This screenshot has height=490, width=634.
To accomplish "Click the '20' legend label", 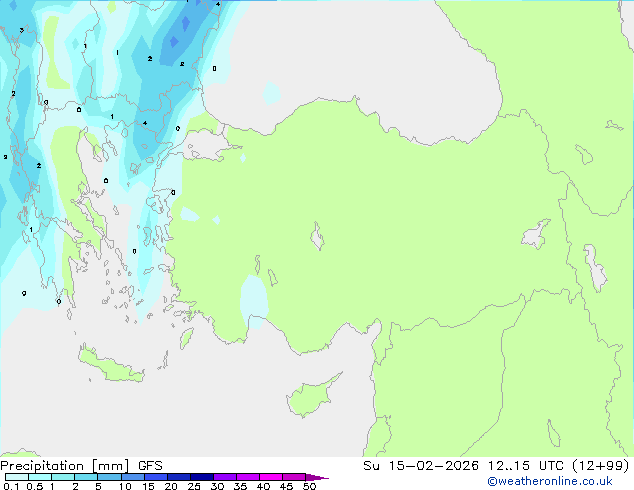I will click(171, 486).
